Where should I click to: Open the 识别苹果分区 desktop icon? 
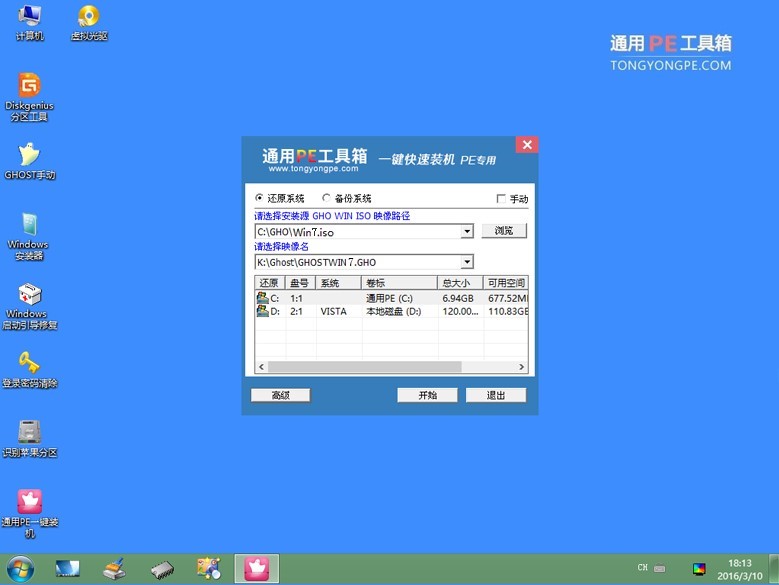[x=29, y=432]
